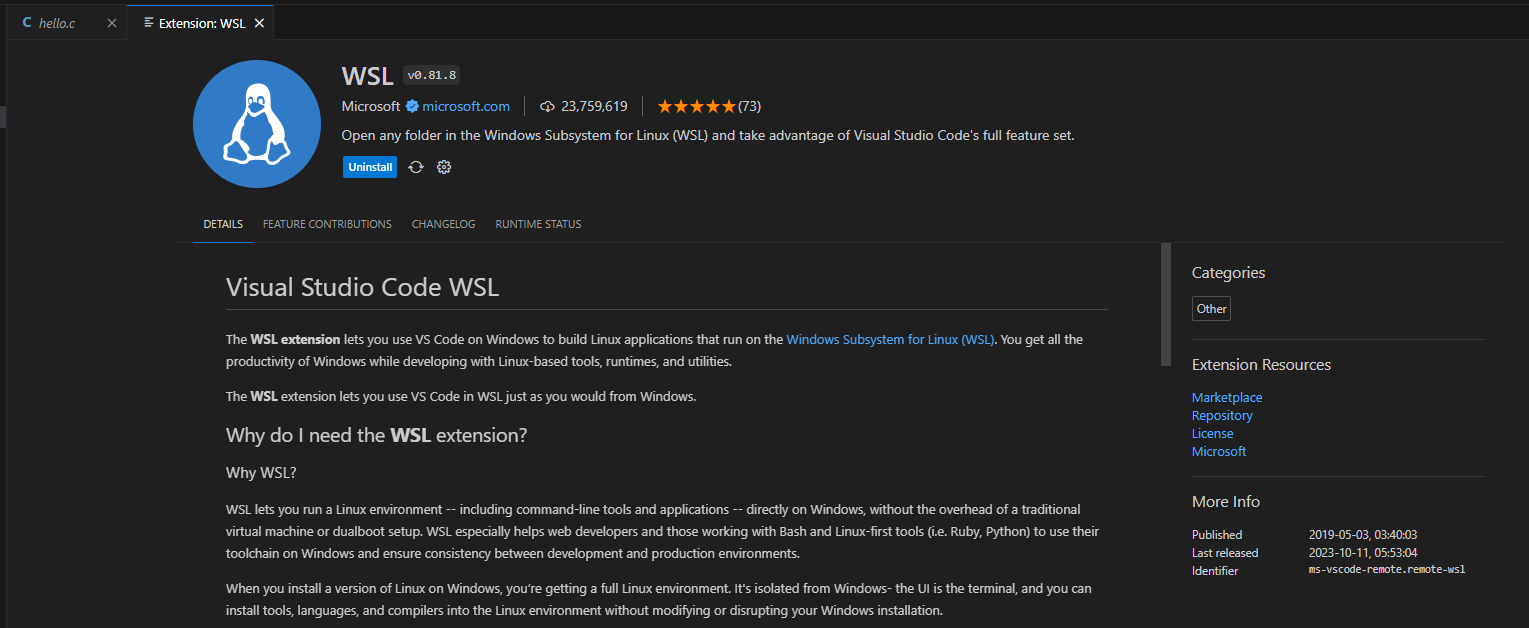Screen dimensions: 1529x628
Task: Click the v0.81.8 version badge
Action: coord(432,76)
